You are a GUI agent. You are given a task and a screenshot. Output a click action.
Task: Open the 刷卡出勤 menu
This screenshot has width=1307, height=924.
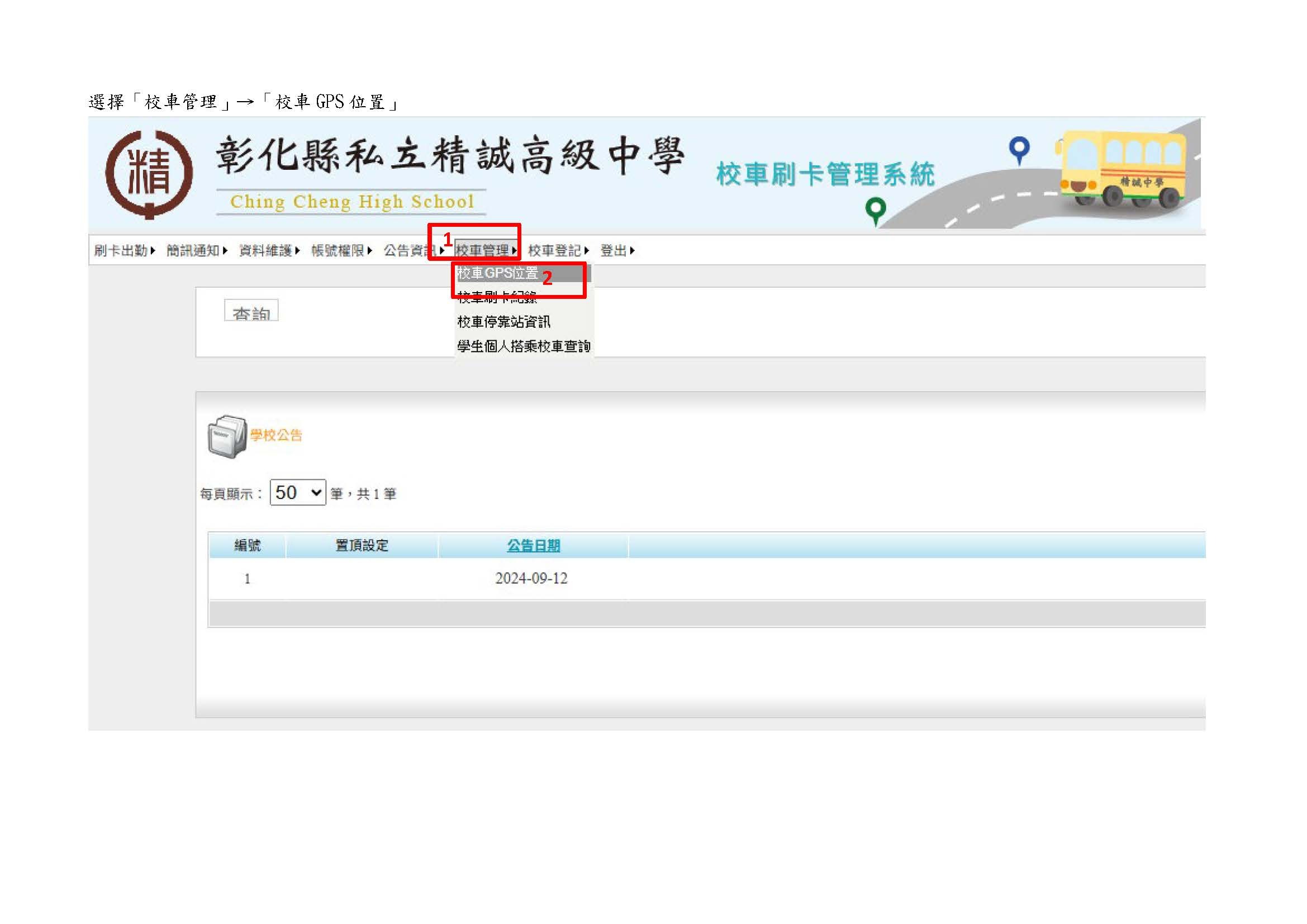pos(121,251)
